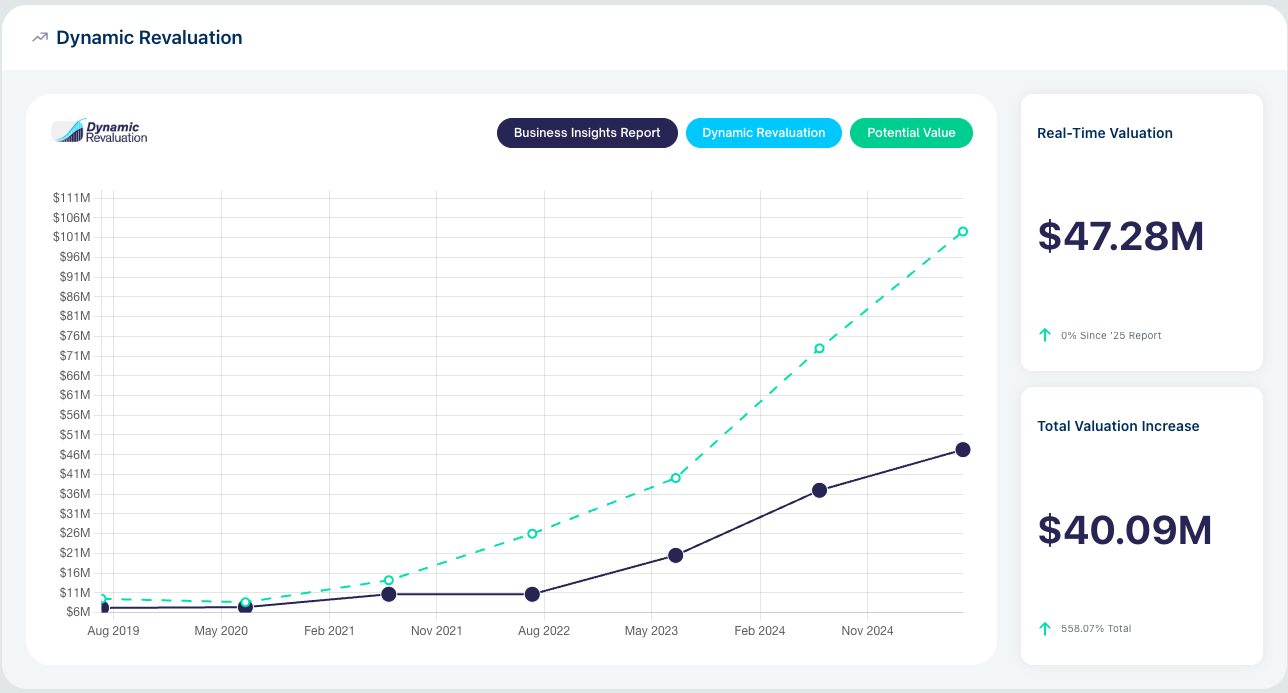Click the $47.28M real-time valuation figure

[1120, 236]
